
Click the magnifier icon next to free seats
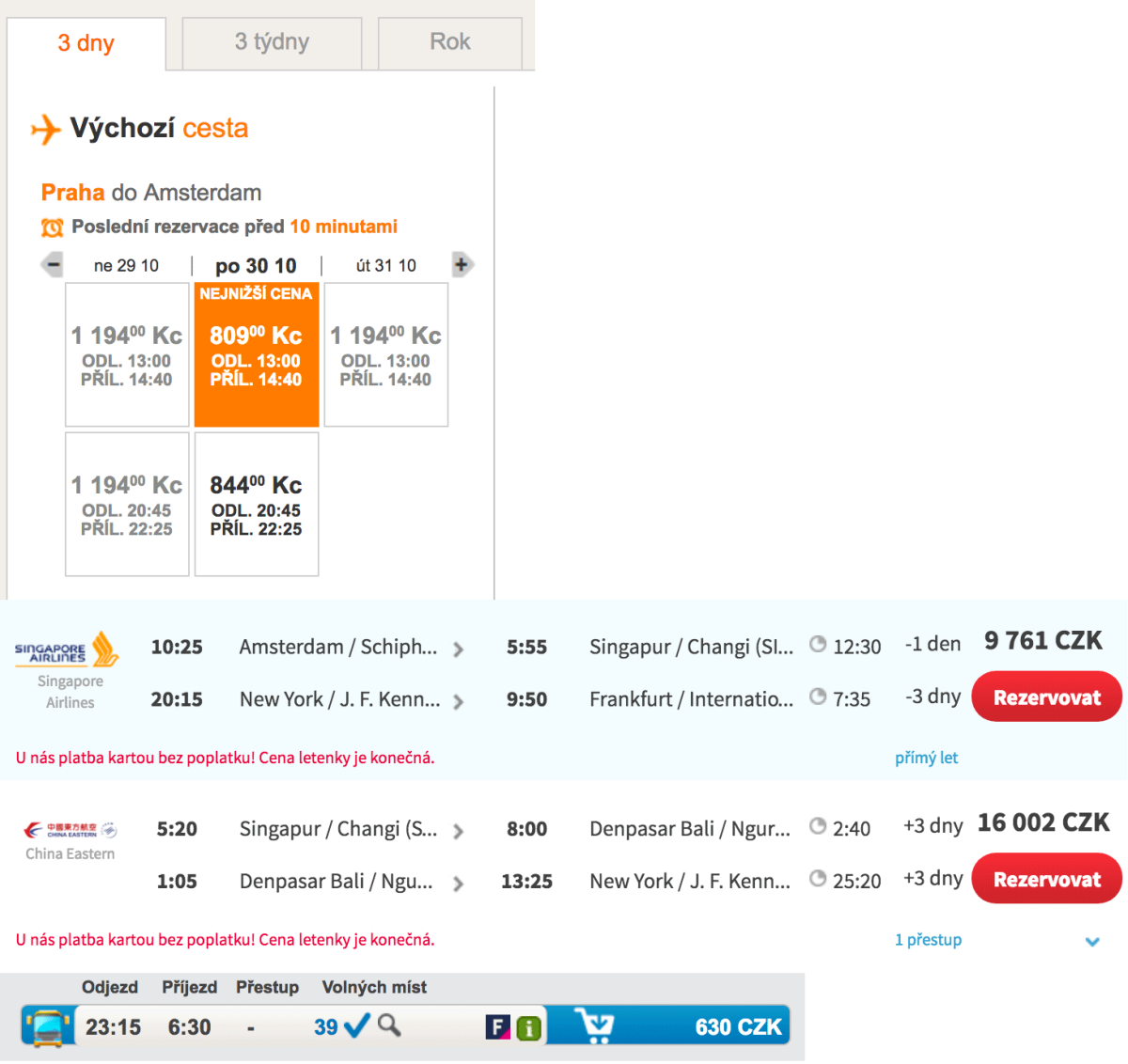[389, 1025]
